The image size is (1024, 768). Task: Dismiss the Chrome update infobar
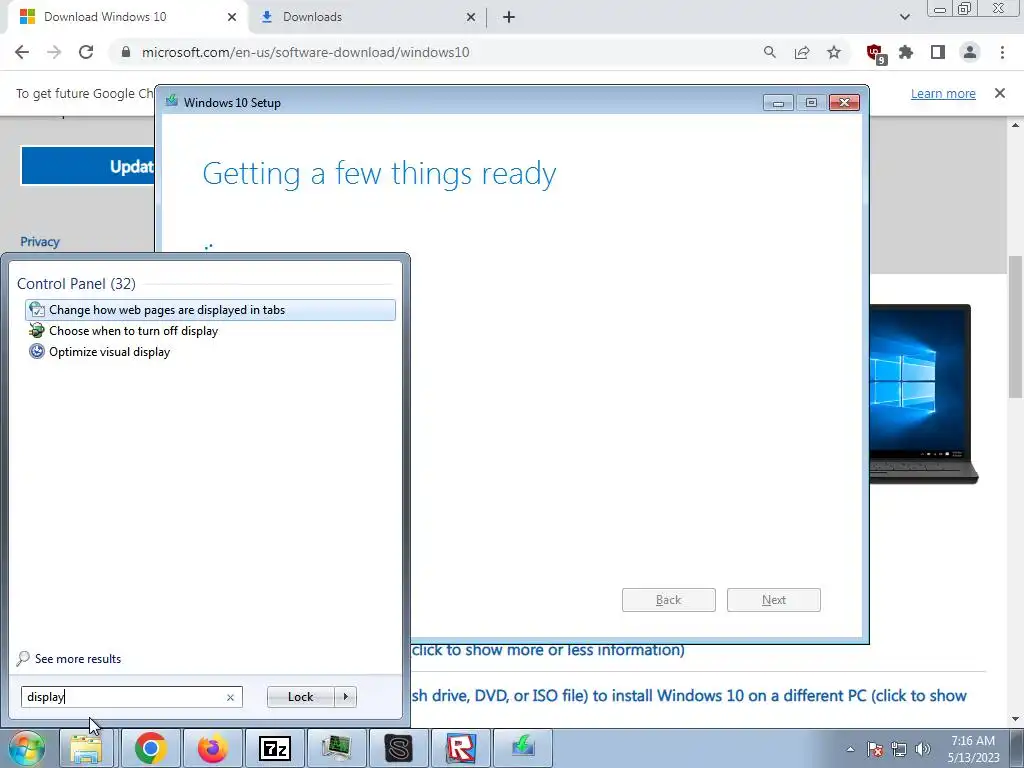1000,93
